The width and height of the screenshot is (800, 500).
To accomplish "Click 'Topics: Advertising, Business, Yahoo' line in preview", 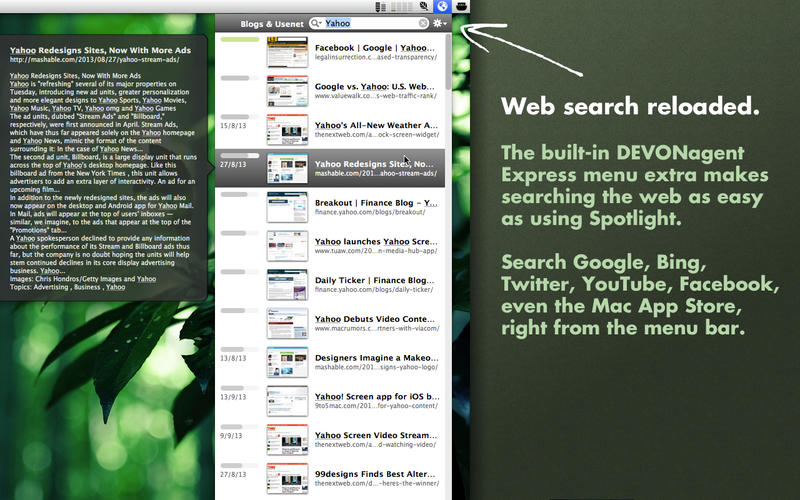I will pos(67,287).
